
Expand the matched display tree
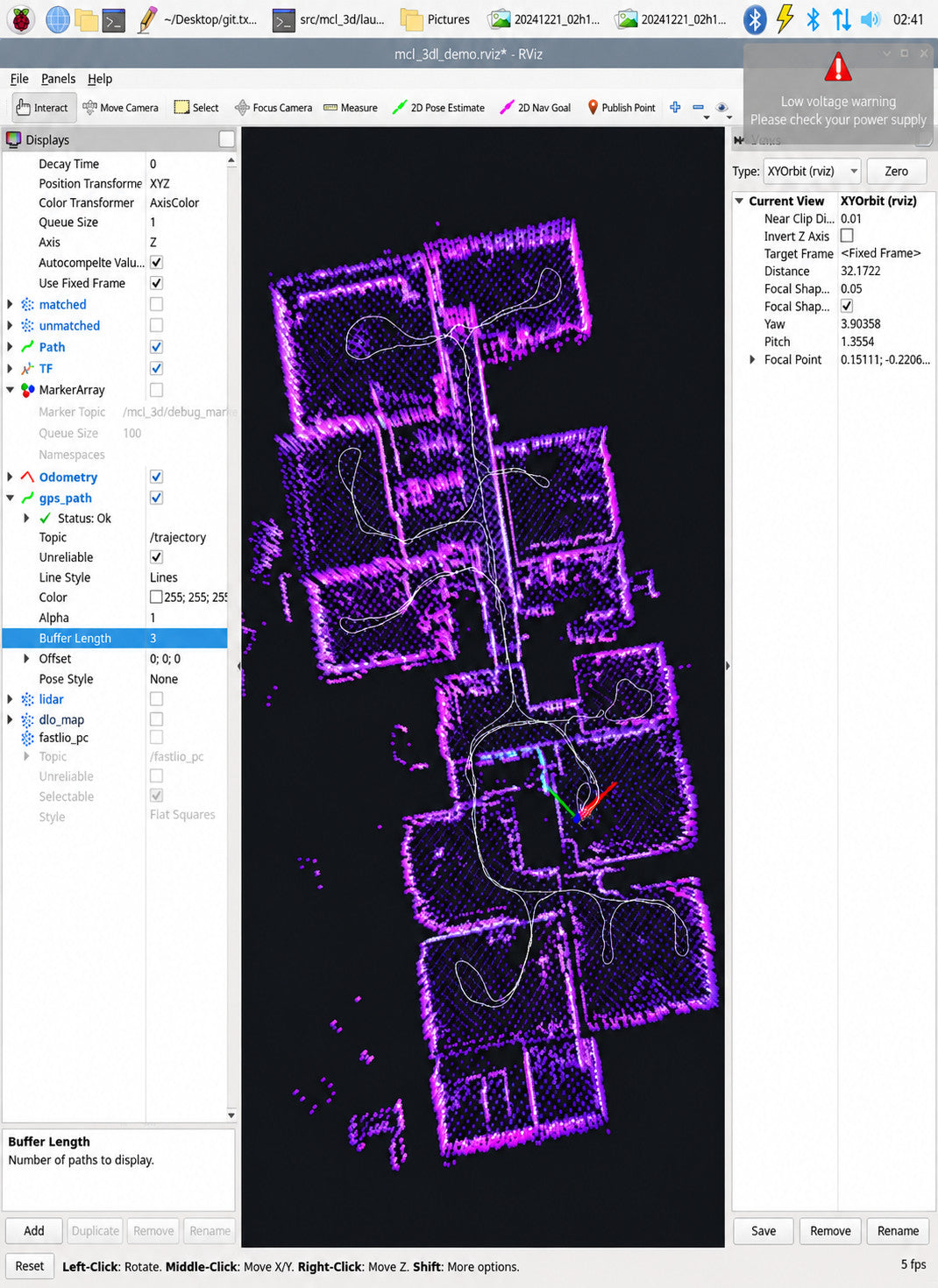(x=10, y=304)
